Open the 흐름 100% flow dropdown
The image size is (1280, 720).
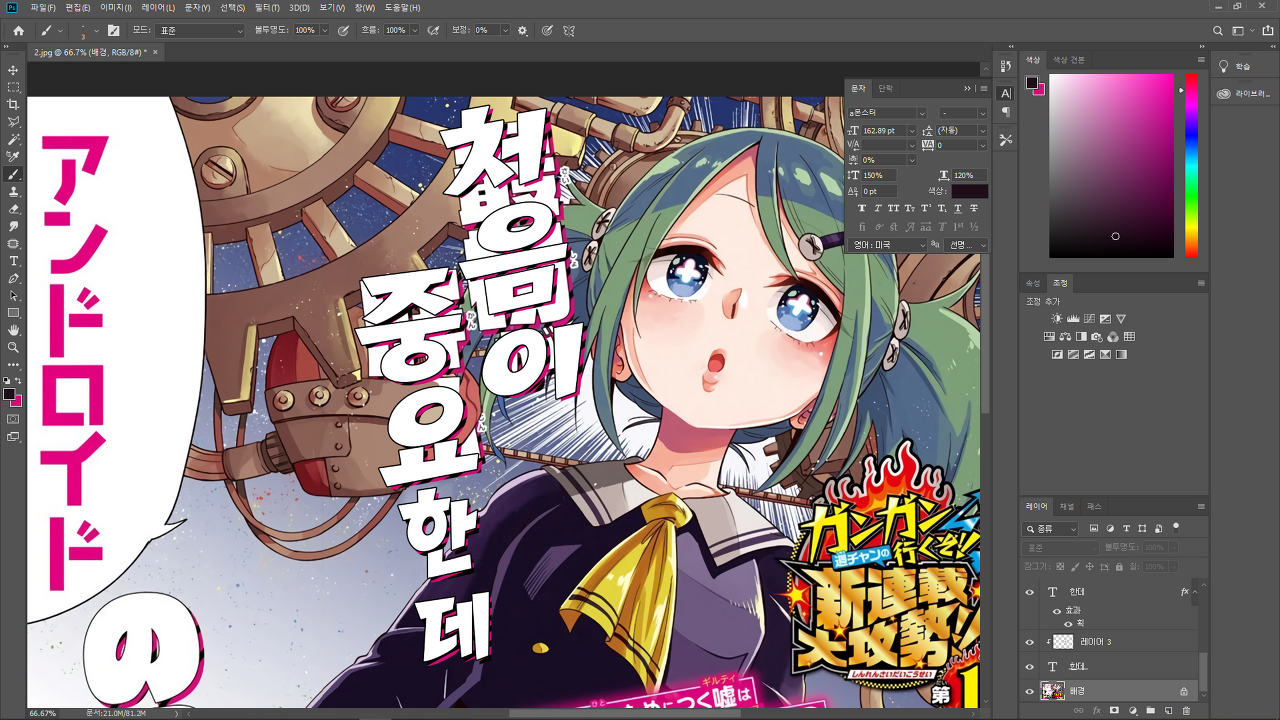pyautogui.click(x=413, y=31)
